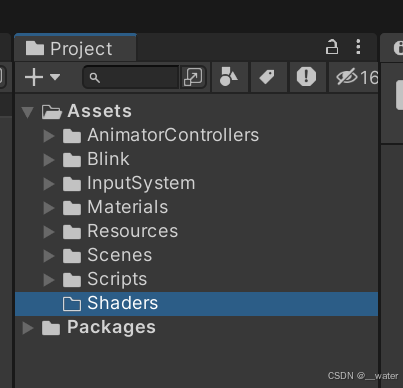Select the Project tab

tap(75, 48)
